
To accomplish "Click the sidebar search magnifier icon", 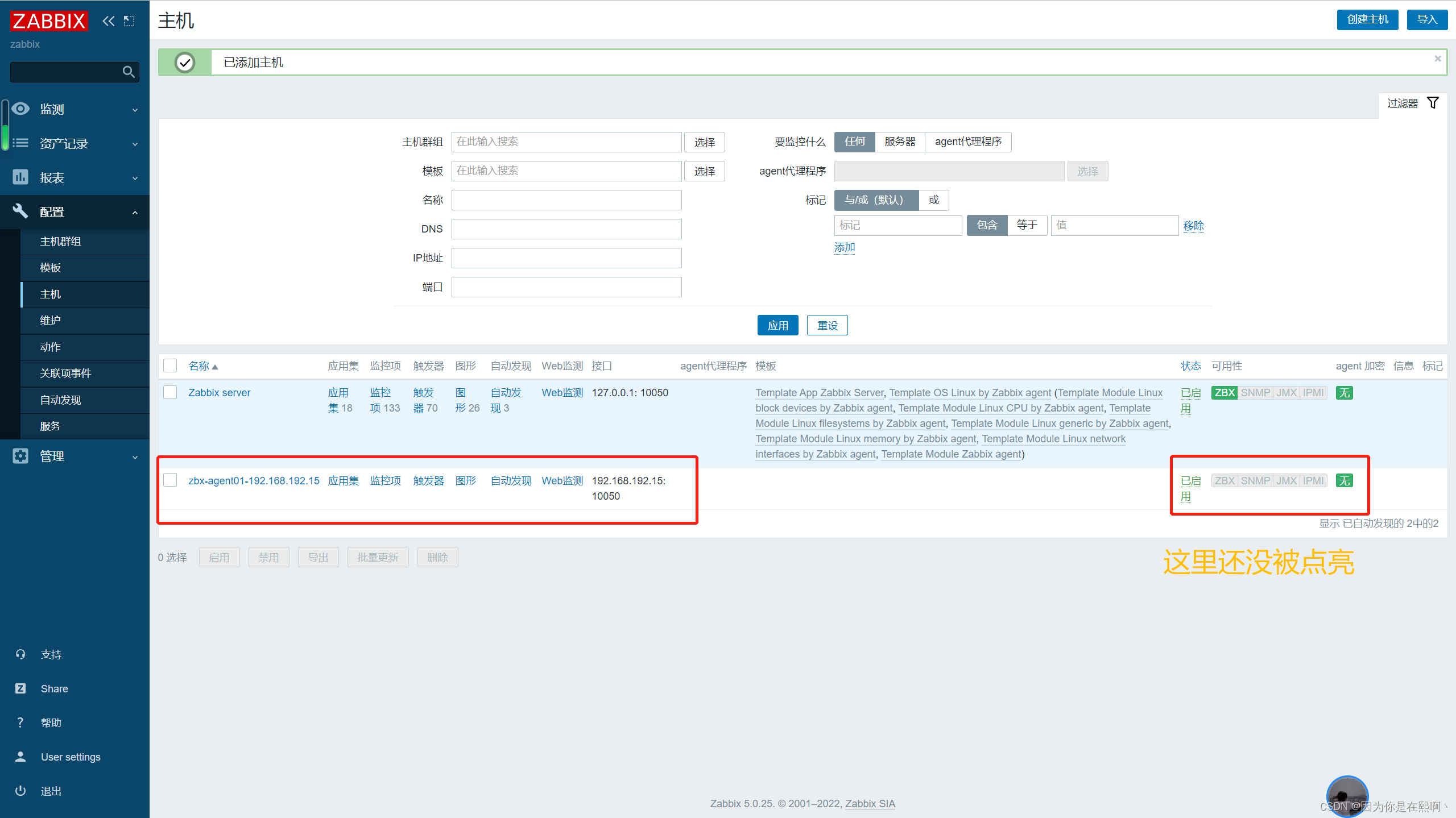I will click(129, 72).
